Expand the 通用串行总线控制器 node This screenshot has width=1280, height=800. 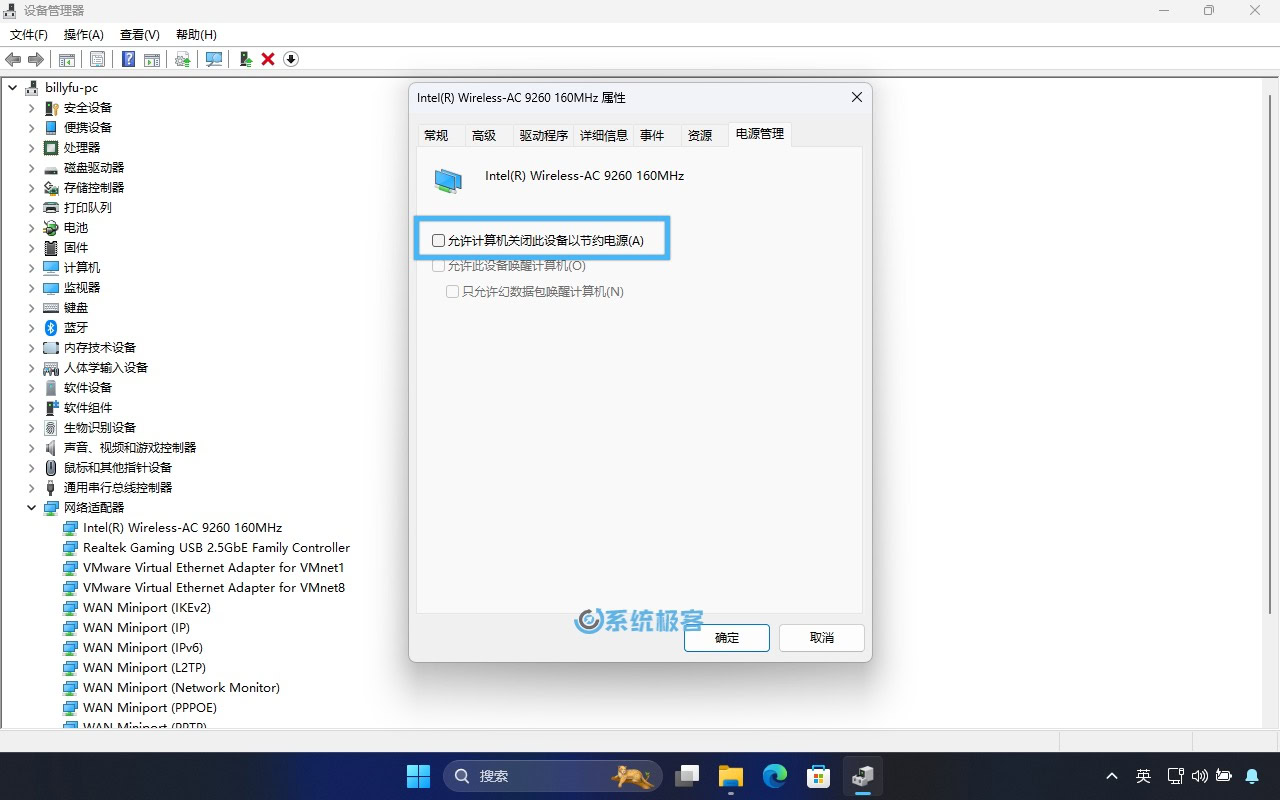pyautogui.click(x=31, y=487)
